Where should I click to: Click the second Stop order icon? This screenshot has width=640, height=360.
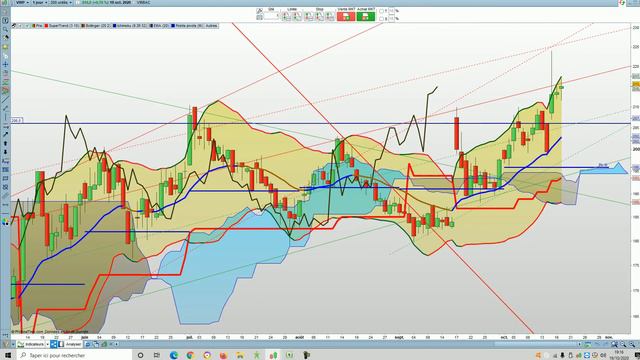[319, 16]
